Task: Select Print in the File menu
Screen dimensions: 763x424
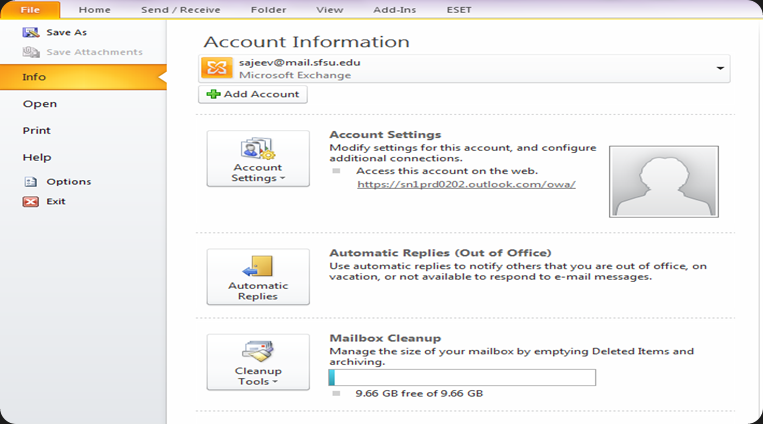Action: 37,130
